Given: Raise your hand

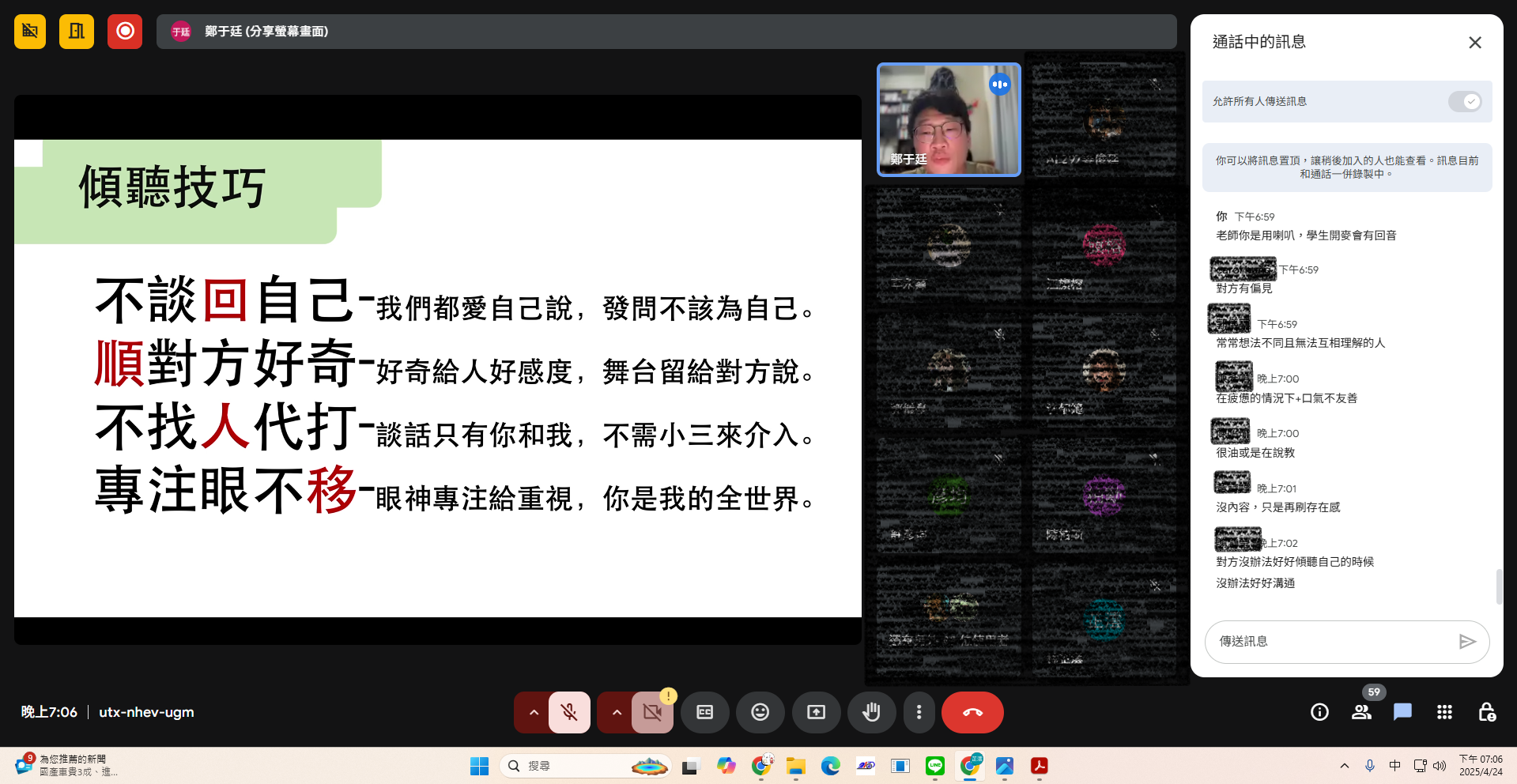Looking at the screenshot, I should [x=871, y=712].
